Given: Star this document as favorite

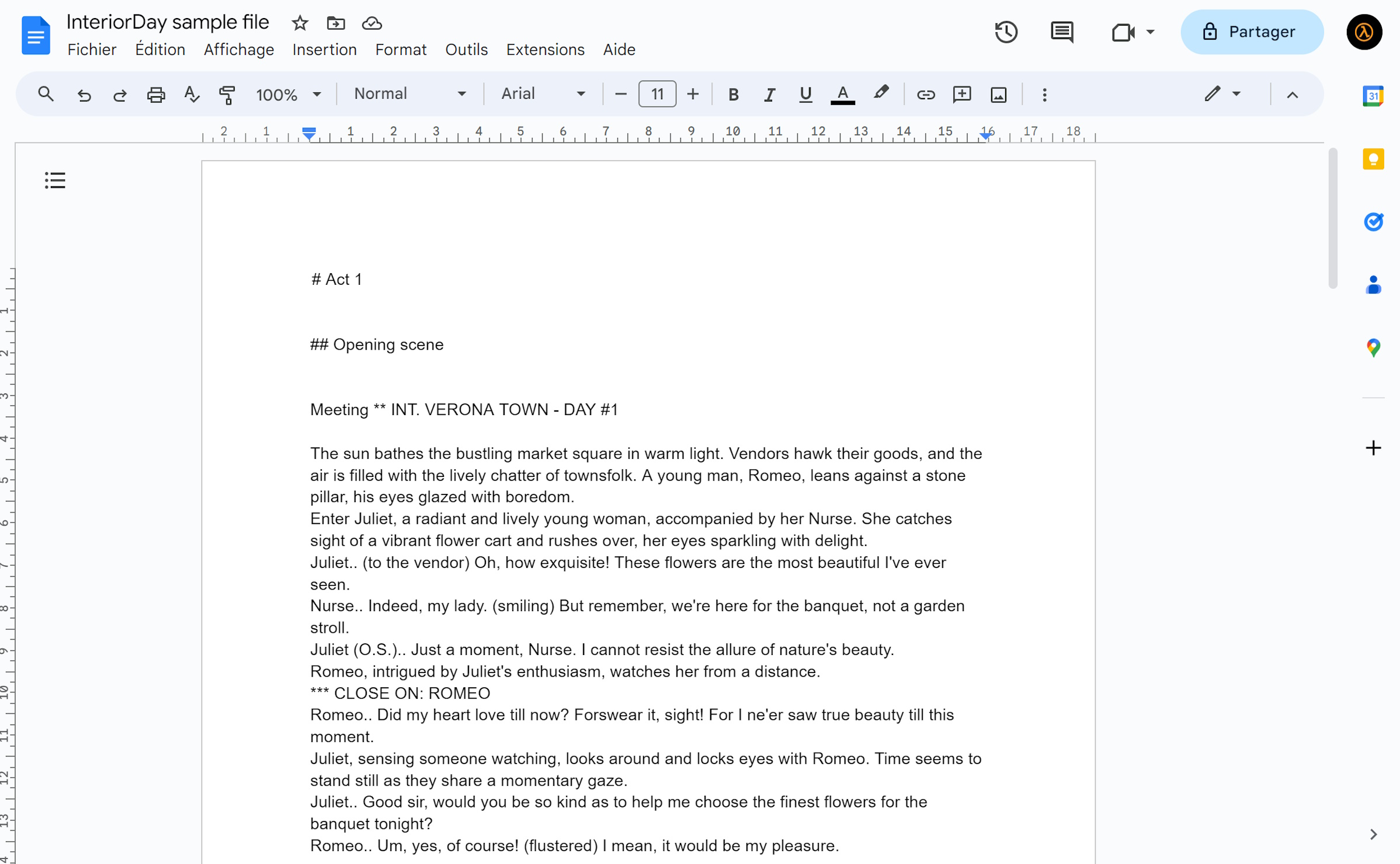Looking at the screenshot, I should pos(300,23).
